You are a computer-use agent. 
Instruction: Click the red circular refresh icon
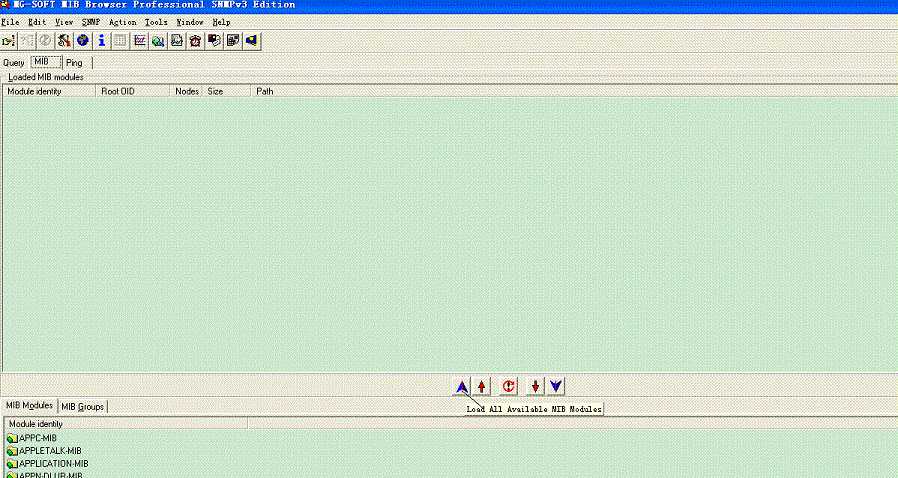[x=508, y=386]
